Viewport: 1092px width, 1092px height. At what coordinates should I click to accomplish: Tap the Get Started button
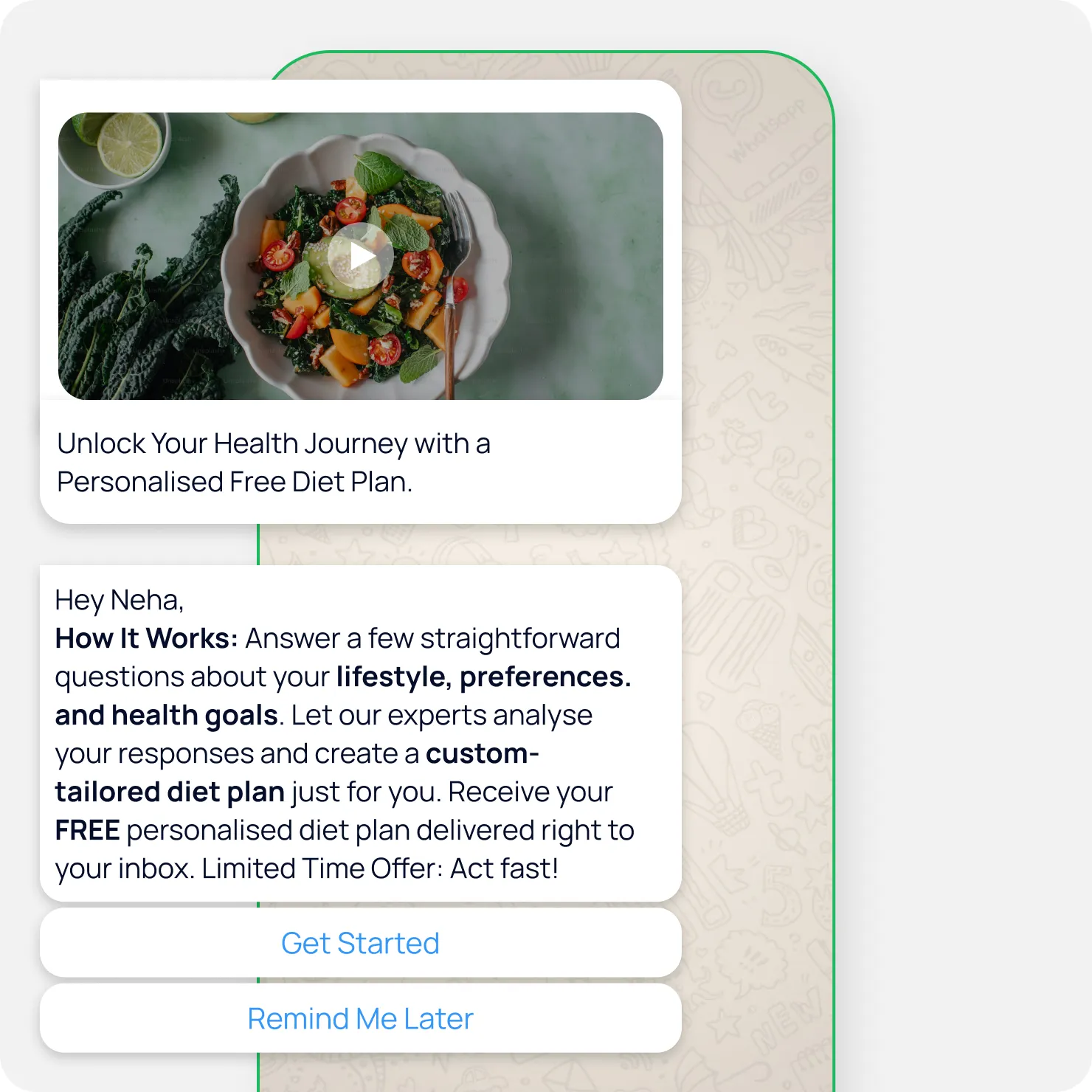360,943
